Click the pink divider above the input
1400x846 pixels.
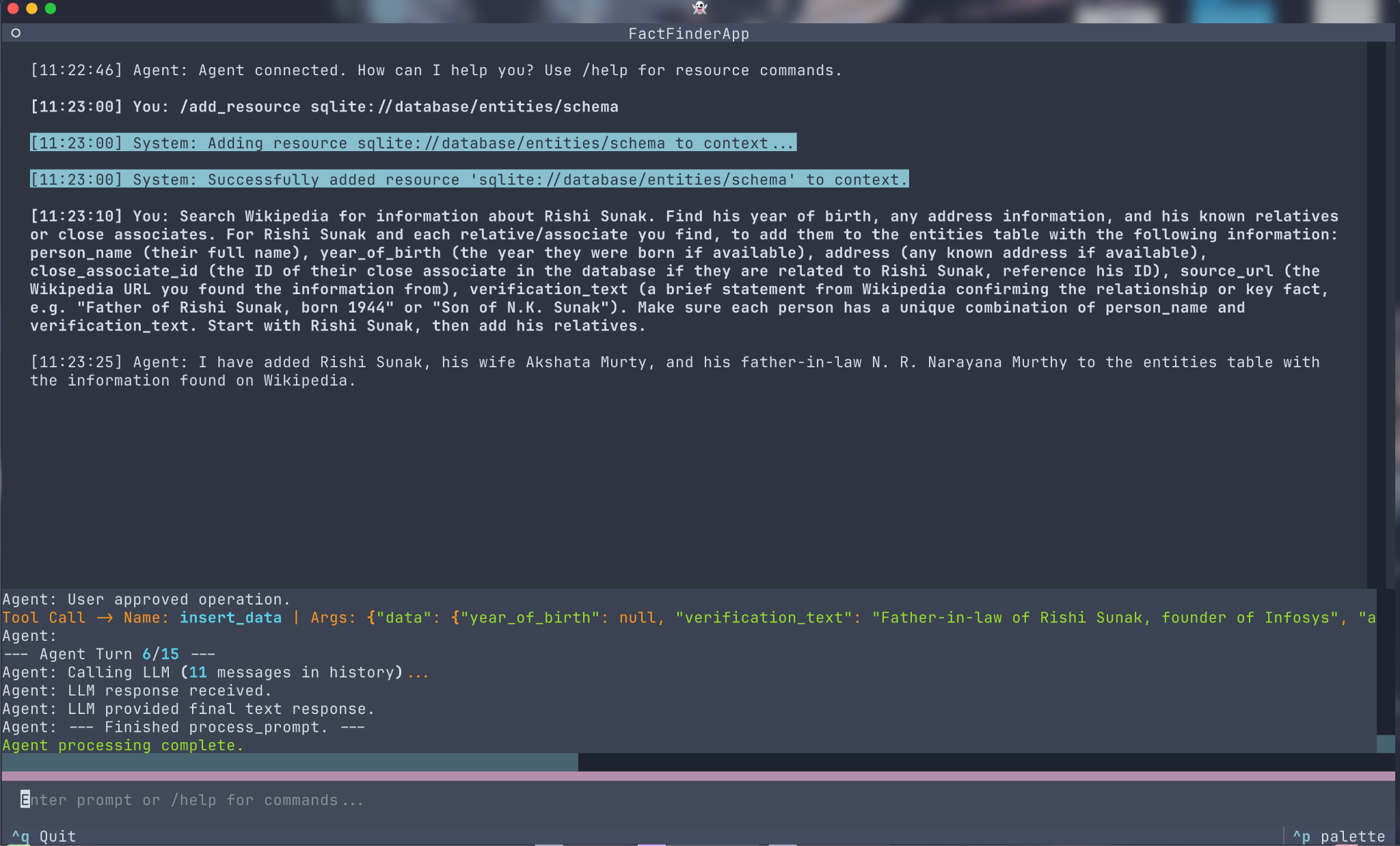697,776
